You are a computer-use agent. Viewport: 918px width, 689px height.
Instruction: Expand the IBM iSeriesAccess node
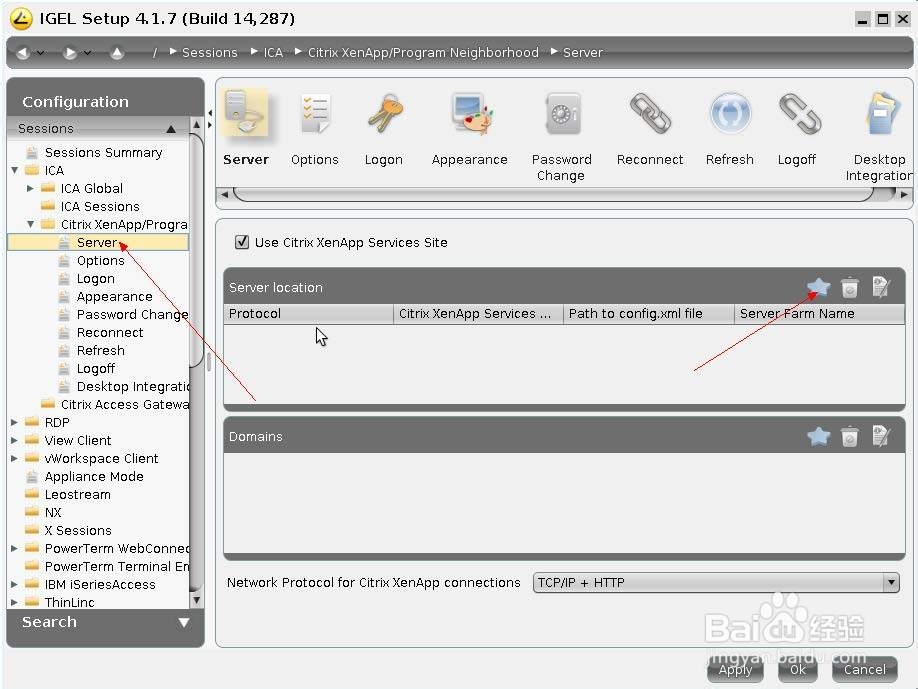pyautogui.click(x=14, y=584)
